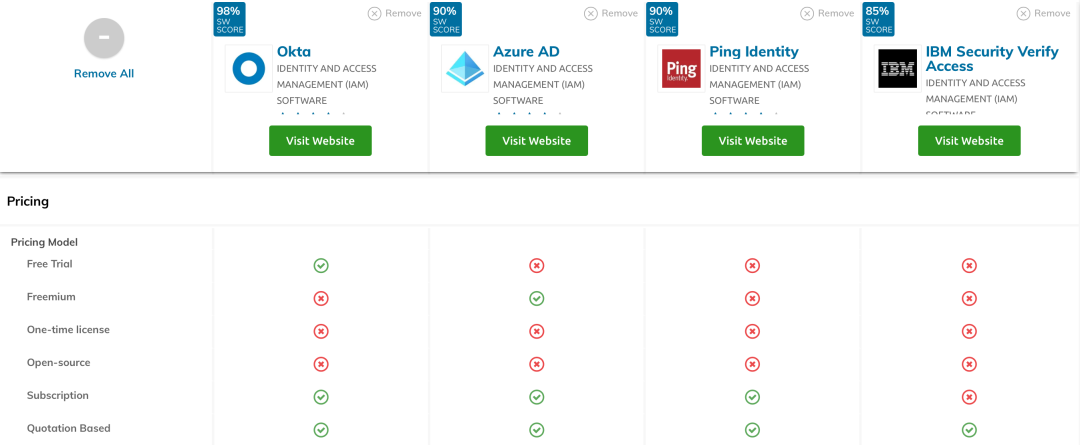This screenshot has width=1080, height=445.
Task: Visit the Okta website
Action: pos(320,141)
